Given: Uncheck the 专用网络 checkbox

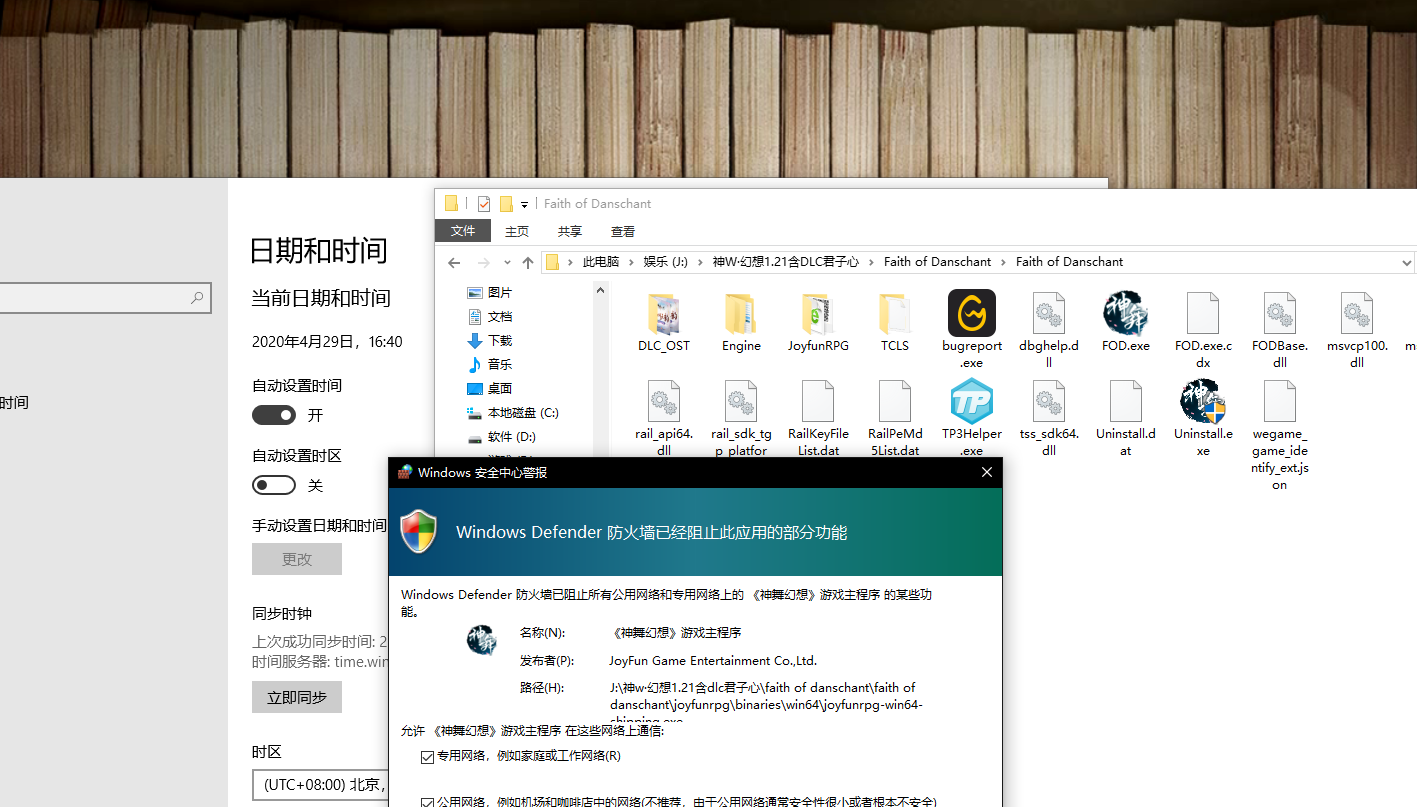Looking at the screenshot, I should click(x=428, y=757).
